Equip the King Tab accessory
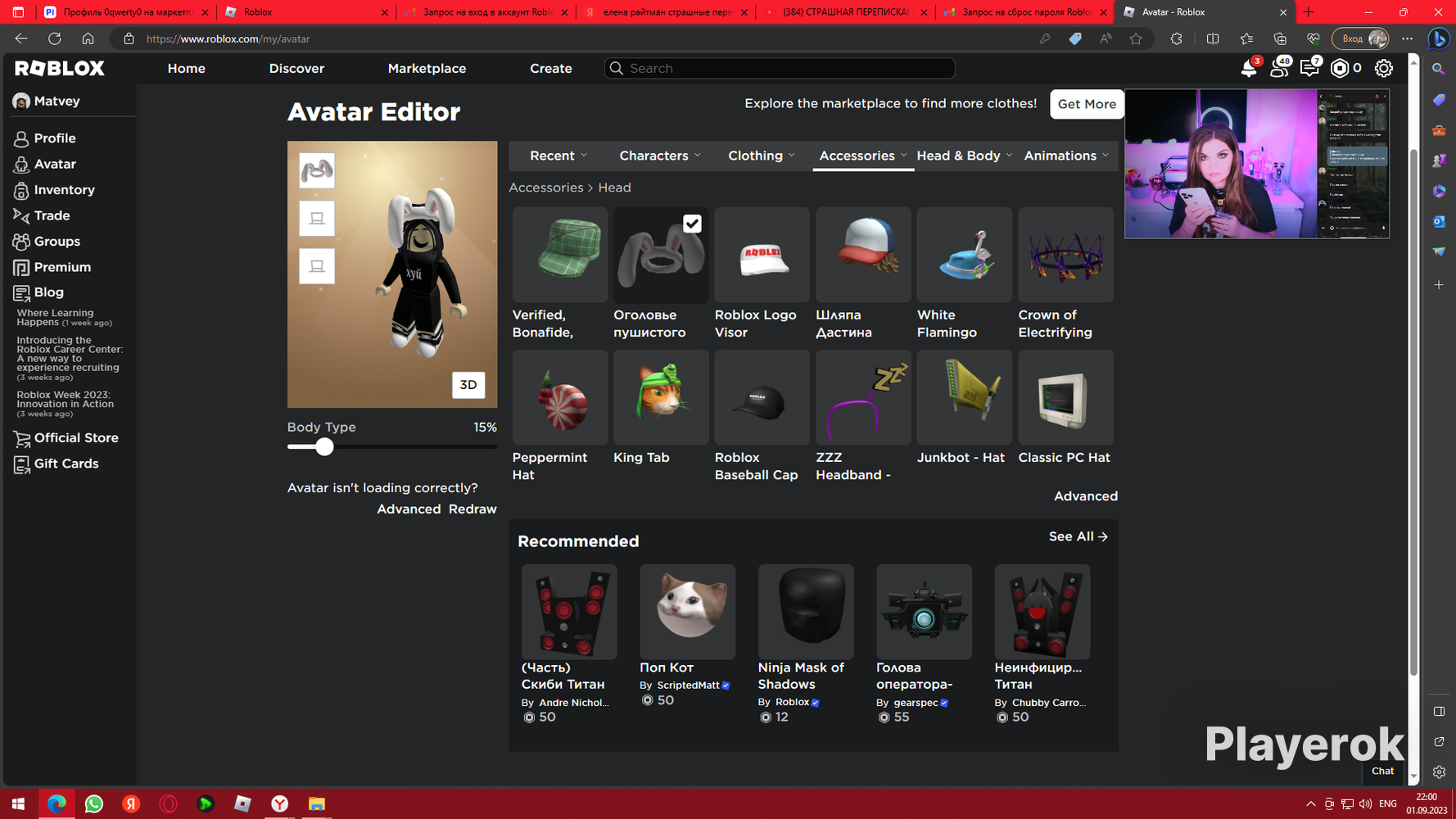 click(x=661, y=397)
